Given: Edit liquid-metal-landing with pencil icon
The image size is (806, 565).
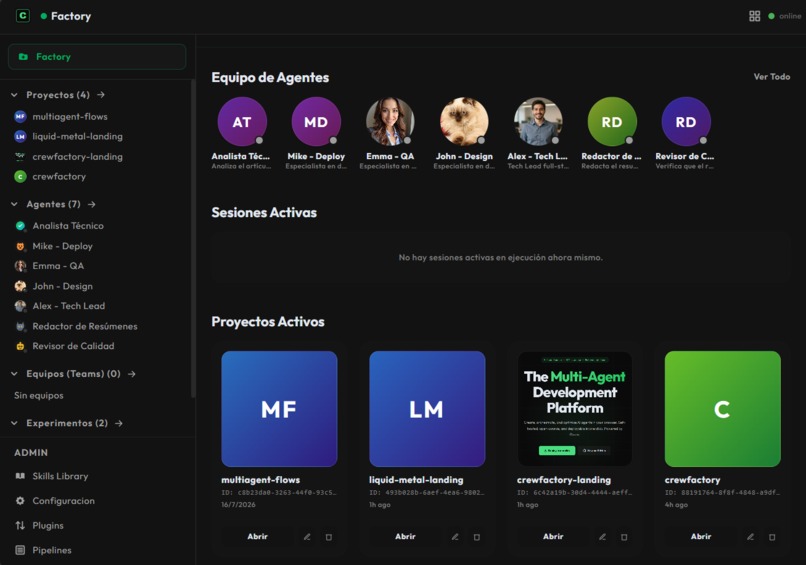Looking at the screenshot, I should click(455, 537).
